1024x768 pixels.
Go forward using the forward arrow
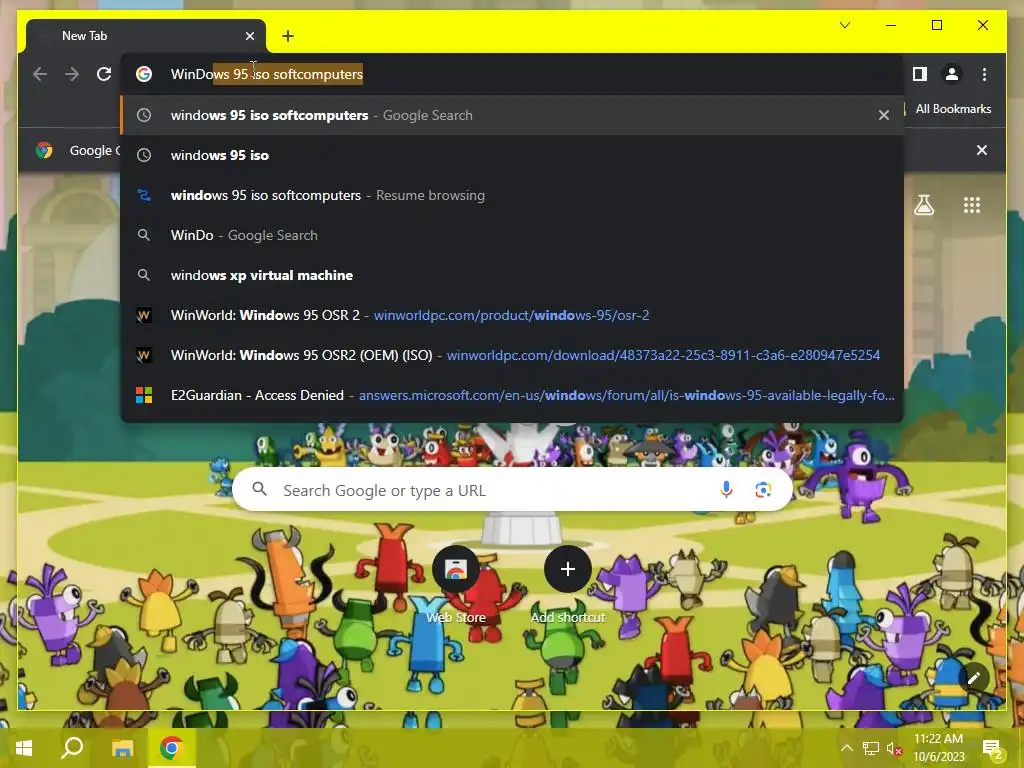tap(72, 74)
